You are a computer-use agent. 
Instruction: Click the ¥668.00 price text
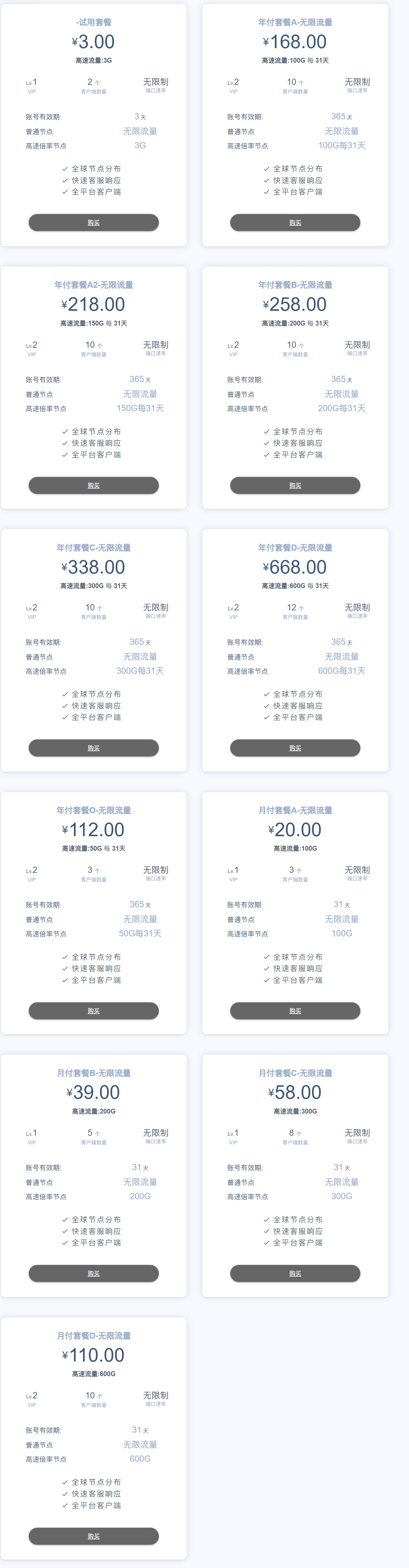295,567
